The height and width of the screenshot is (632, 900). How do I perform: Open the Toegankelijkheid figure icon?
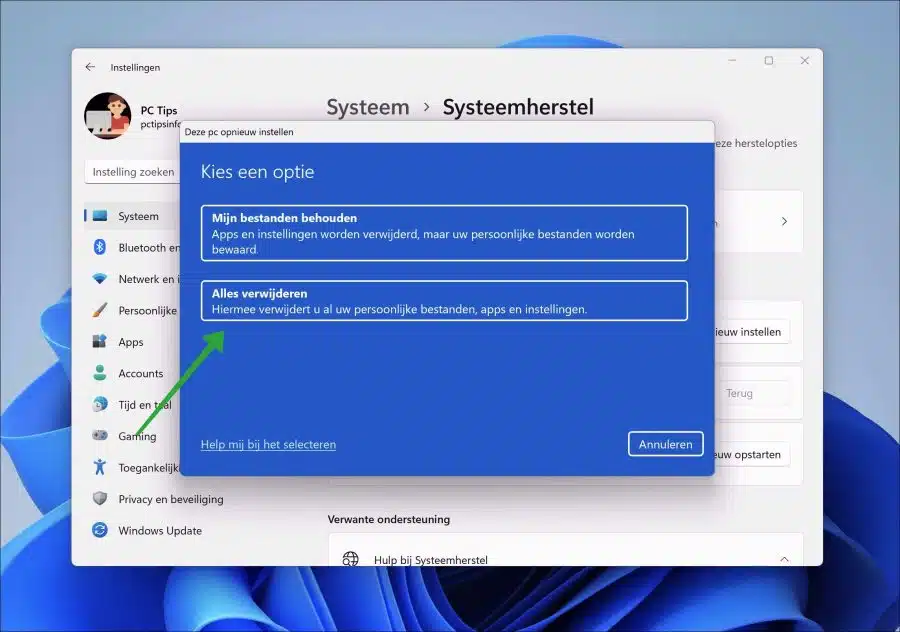[100, 467]
